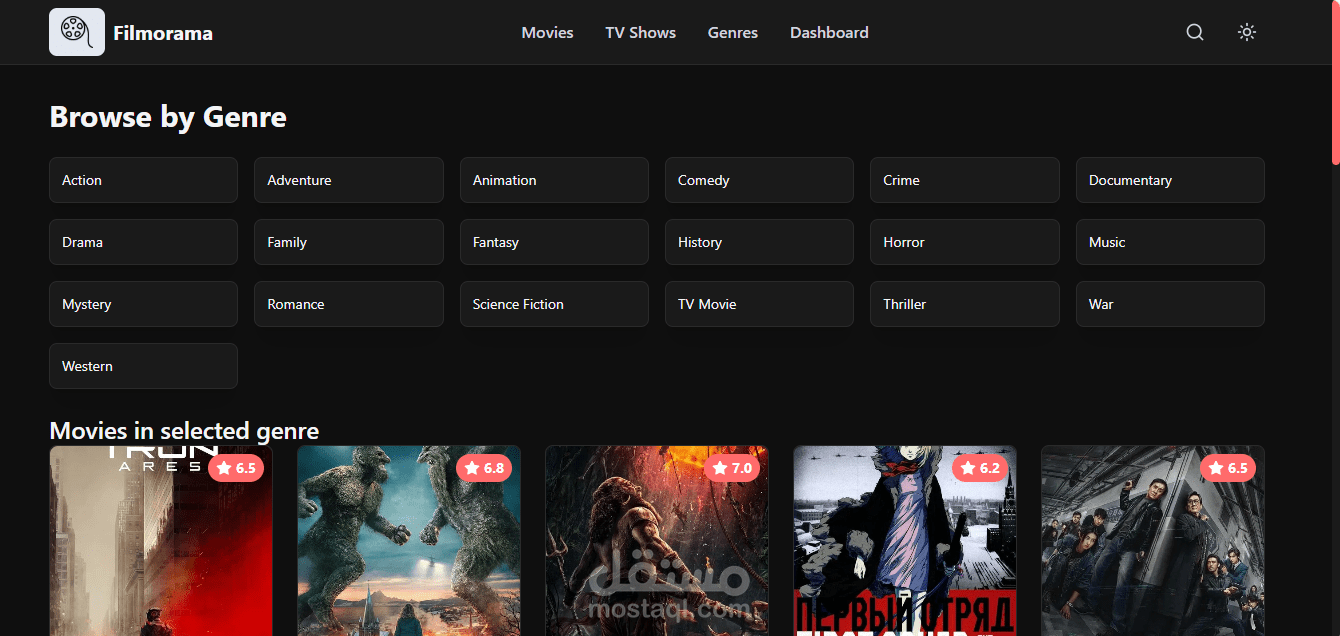Select the Thriller genre
The image size is (1340, 636).
pos(965,304)
